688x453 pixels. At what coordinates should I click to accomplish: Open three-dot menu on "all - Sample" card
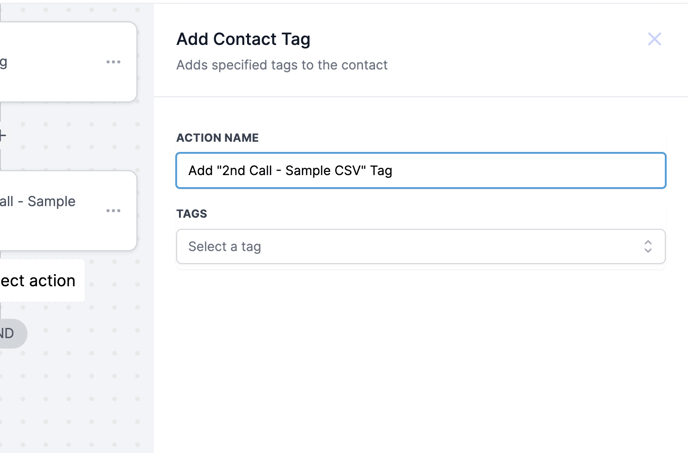(113, 211)
